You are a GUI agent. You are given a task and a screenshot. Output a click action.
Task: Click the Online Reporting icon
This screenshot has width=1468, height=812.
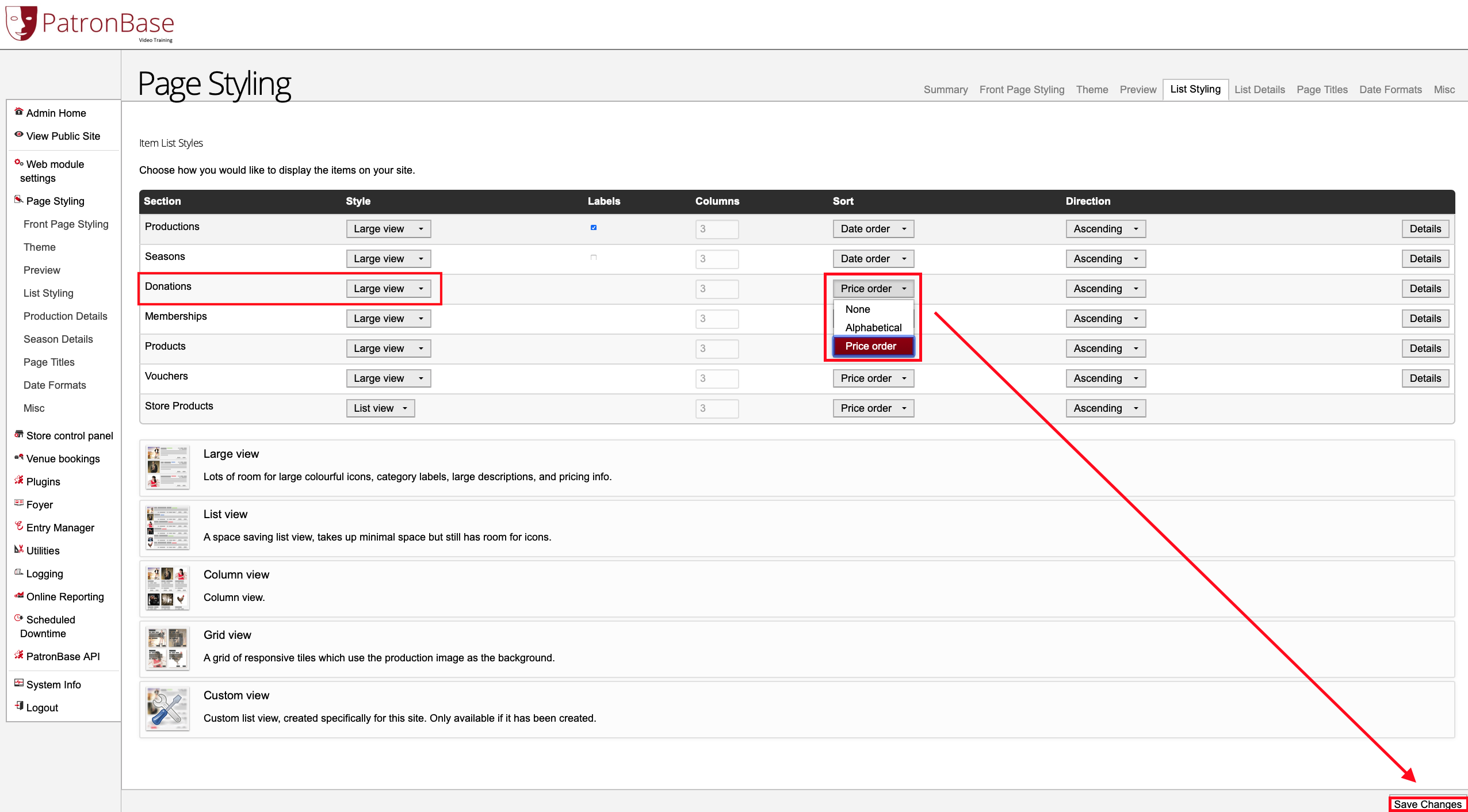coord(19,595)
